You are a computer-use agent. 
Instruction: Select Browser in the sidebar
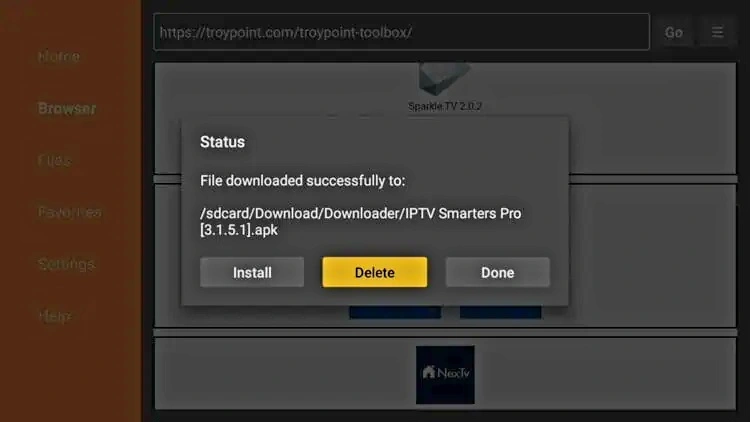pos(67,109)
